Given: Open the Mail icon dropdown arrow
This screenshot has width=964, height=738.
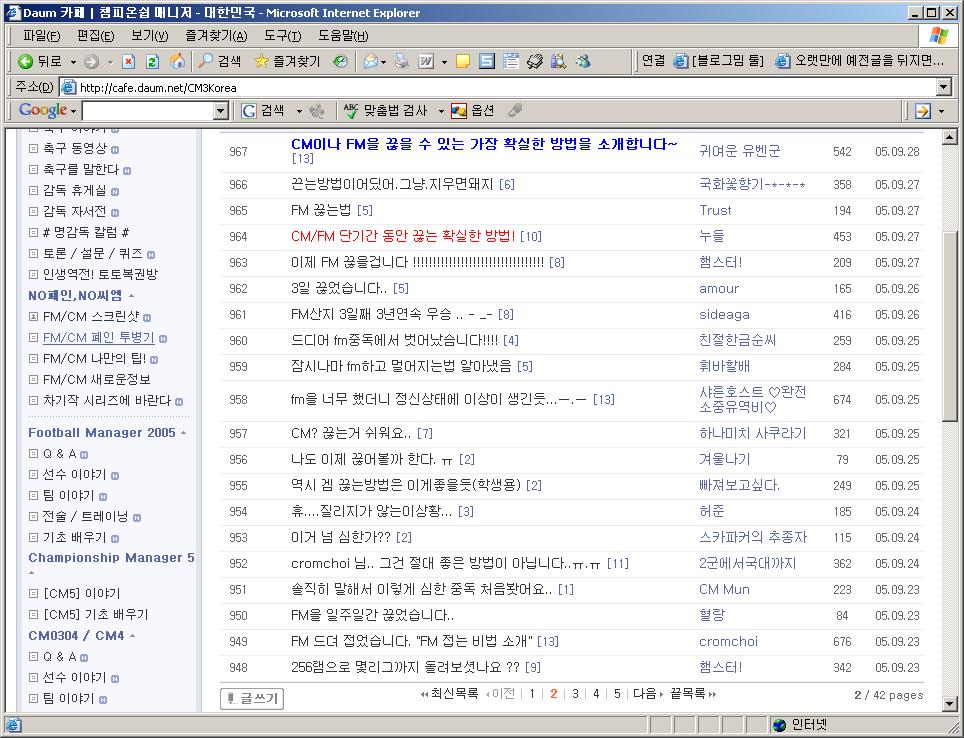Looking at the screenshot, I should [x=383, y=62].
